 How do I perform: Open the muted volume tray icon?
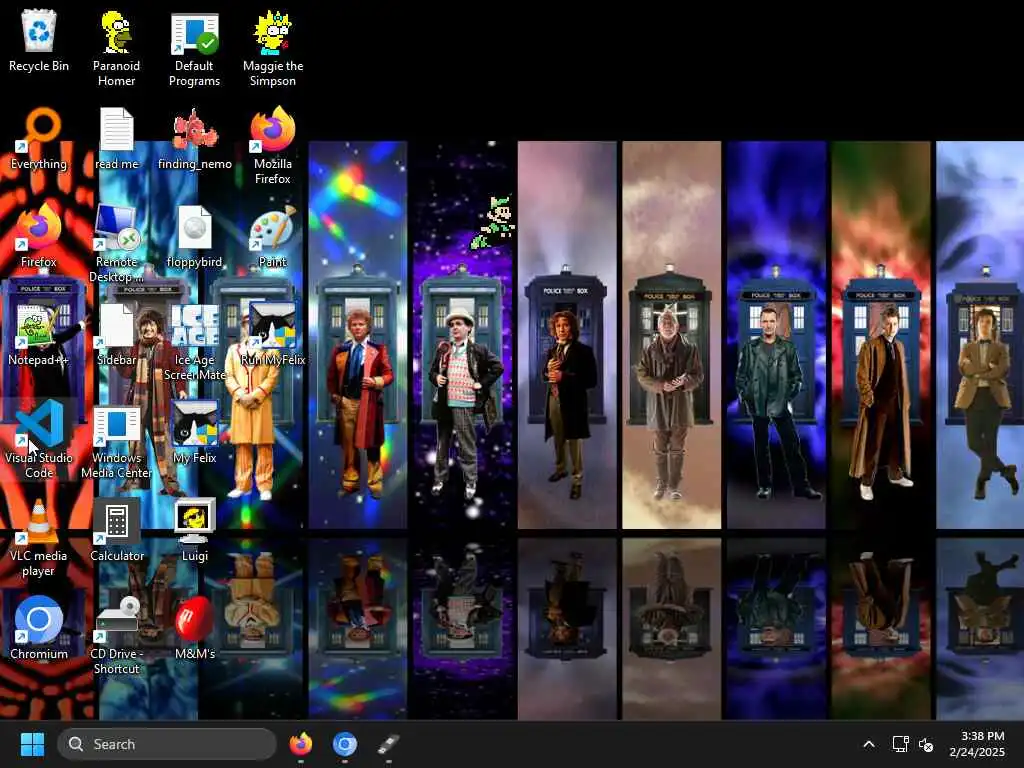925,744
